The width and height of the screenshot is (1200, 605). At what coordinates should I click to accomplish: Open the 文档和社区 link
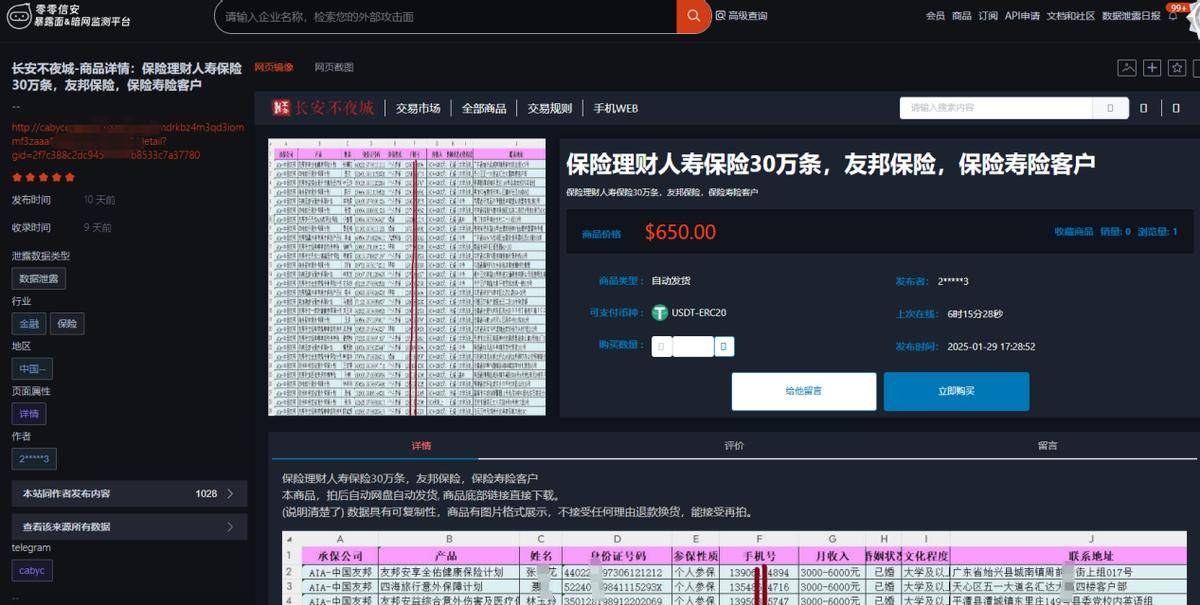1071,16
